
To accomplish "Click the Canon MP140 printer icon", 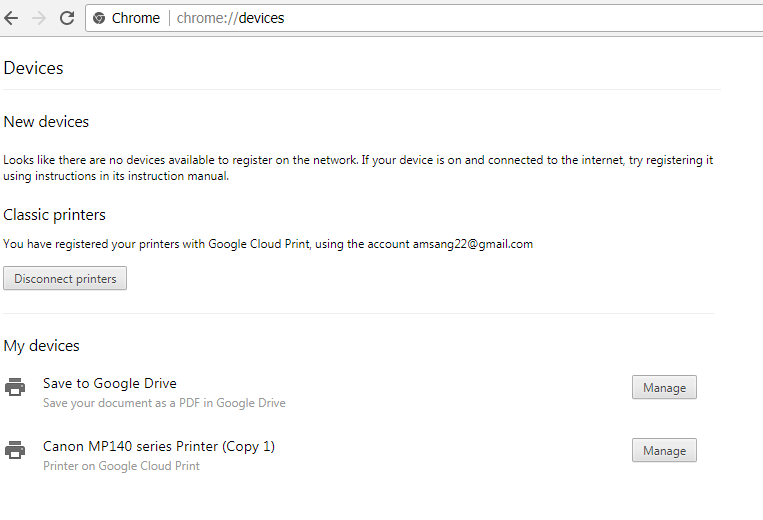I will click(x=15, y=450).
